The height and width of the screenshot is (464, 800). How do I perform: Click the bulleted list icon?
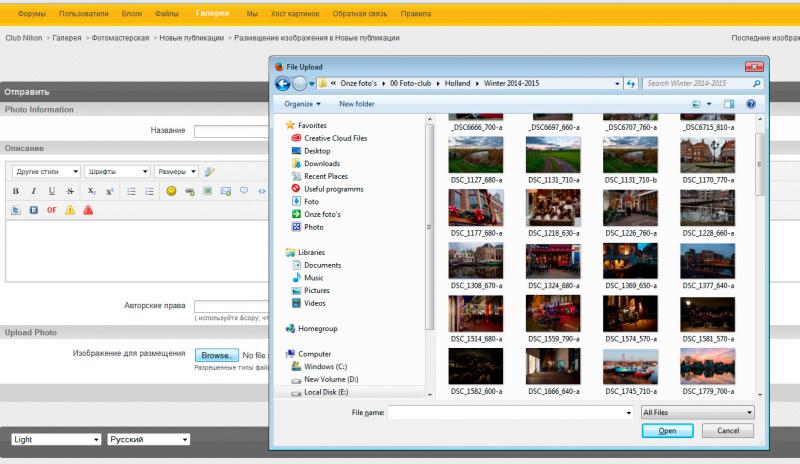point(131,191)
